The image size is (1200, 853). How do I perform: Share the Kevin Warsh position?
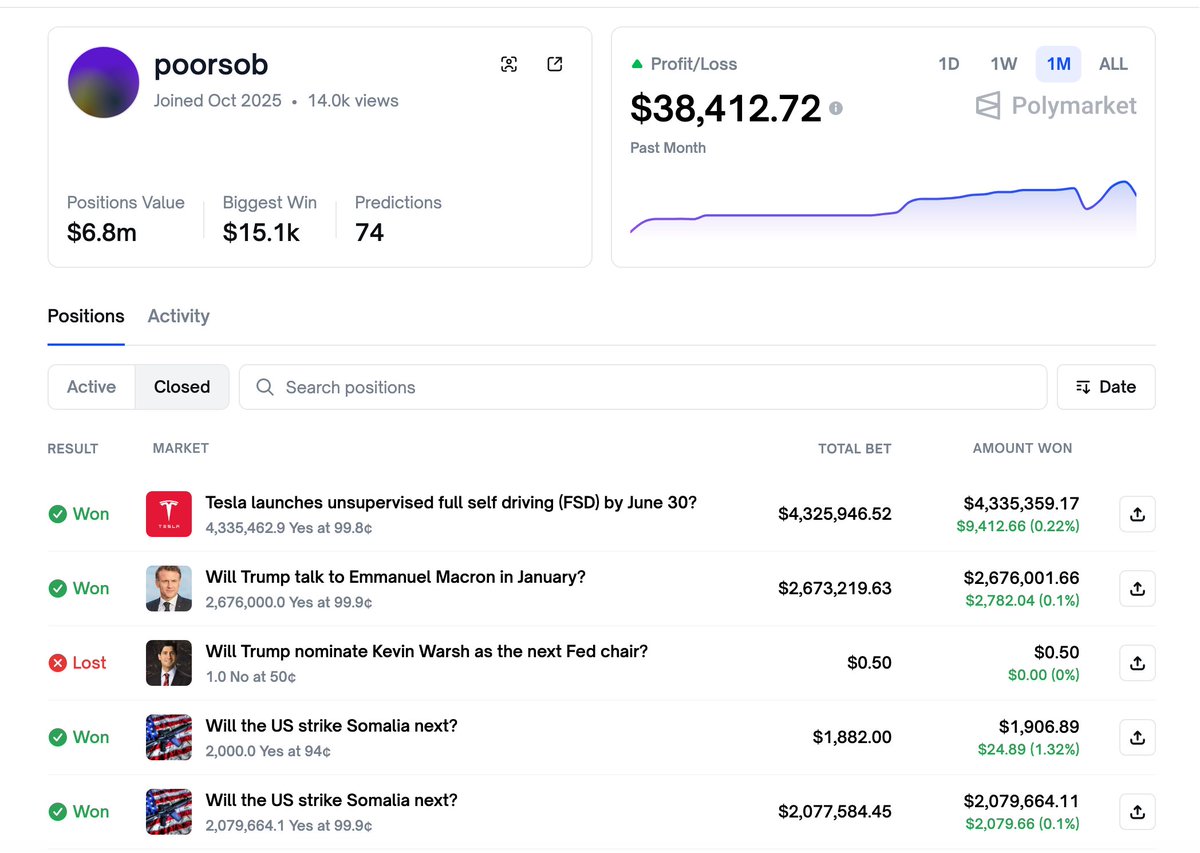coord(1137,663)
